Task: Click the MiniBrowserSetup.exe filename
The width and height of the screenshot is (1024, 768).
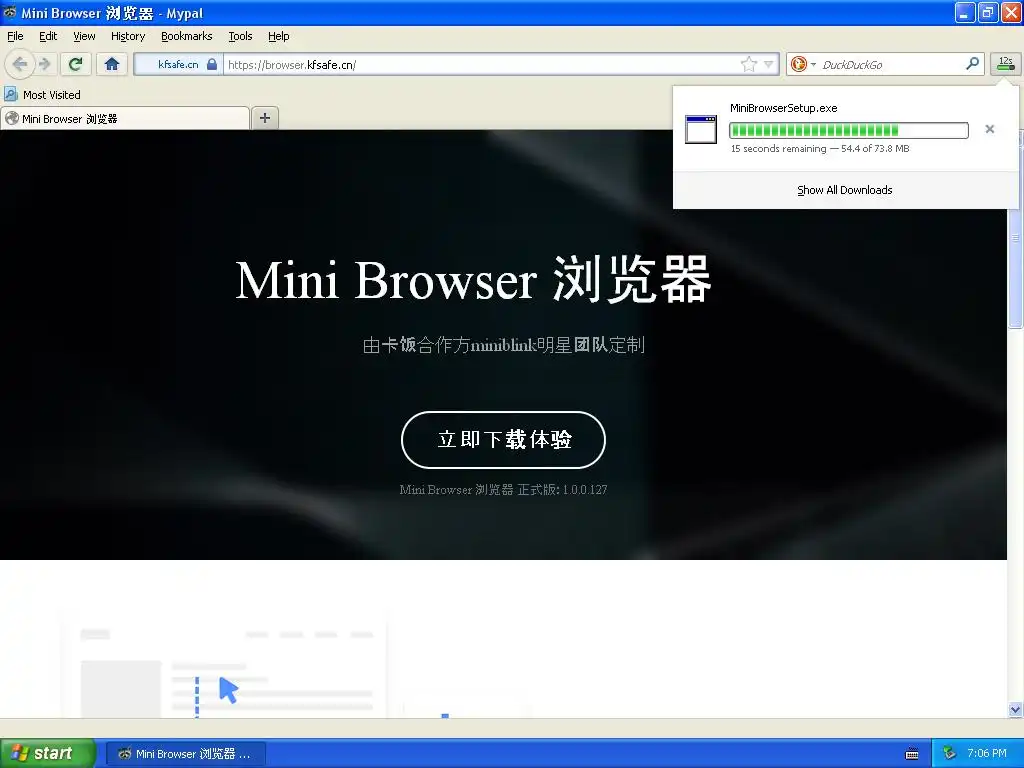Action: coord(784,108)
